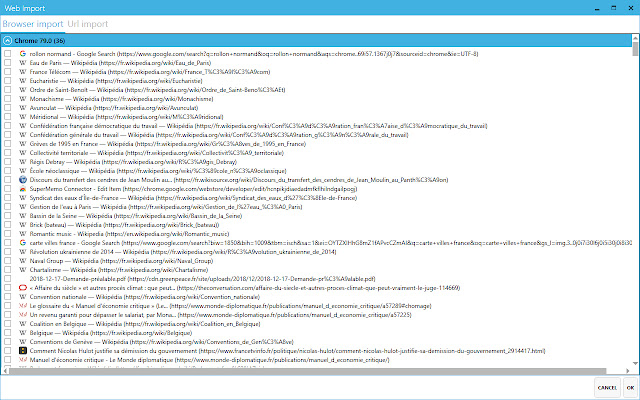Image resolution: width=640 pixels, height=400 pixels.
Task: Click Syndicat des eaux d'Île-de-France entry
Action: tap(193, 198)
